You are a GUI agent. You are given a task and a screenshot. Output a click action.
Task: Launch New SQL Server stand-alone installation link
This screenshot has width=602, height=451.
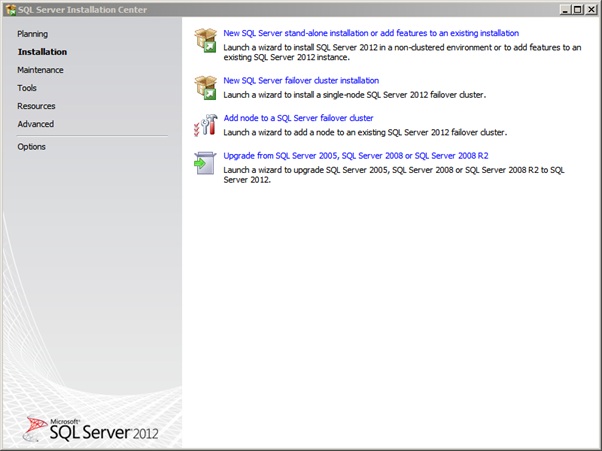click(371, 33)
